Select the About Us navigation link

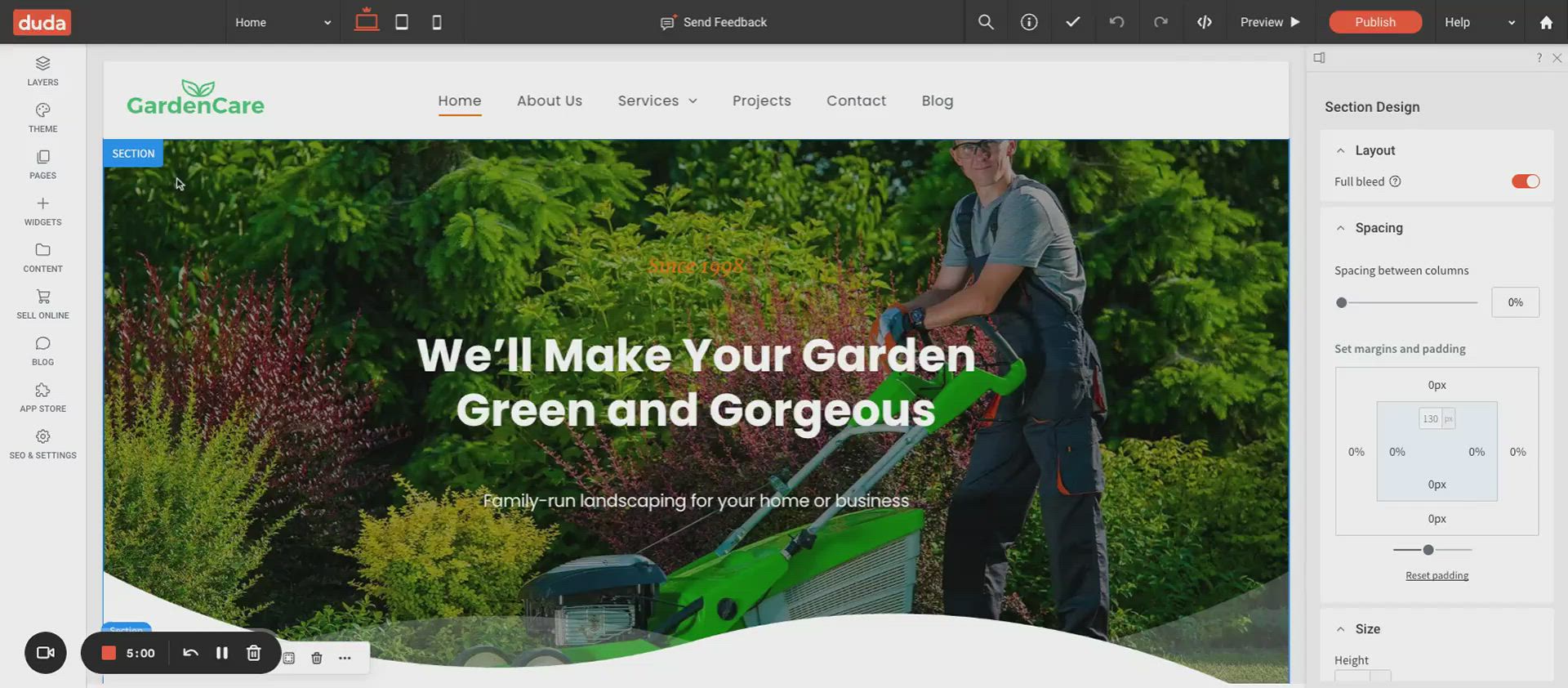(x=550, y=101)
